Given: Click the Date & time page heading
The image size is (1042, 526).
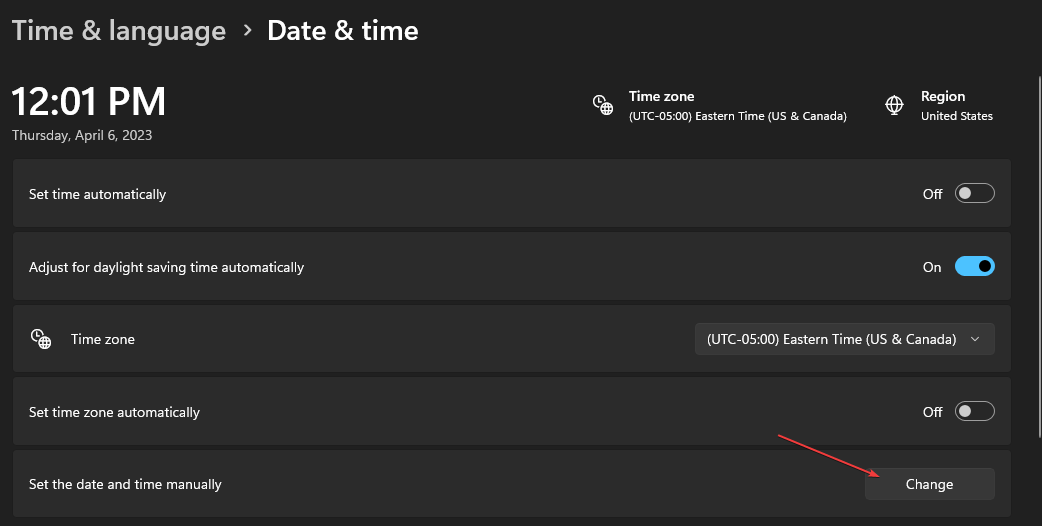Looking at the screenshot, I should pyautogui.click(x=343, y=31).
